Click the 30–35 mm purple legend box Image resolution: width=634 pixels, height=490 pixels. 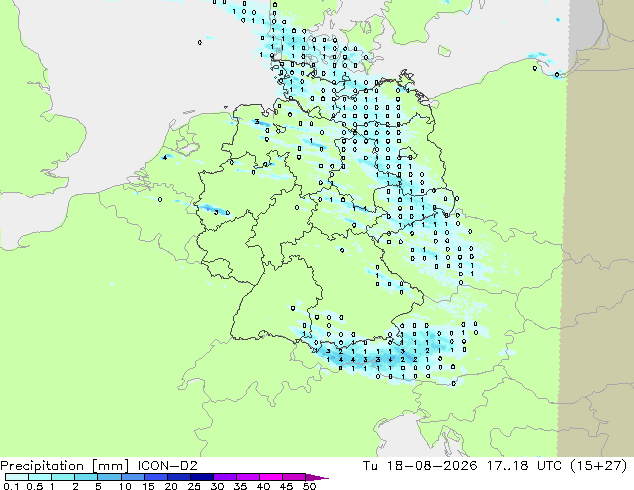point(224,477)
